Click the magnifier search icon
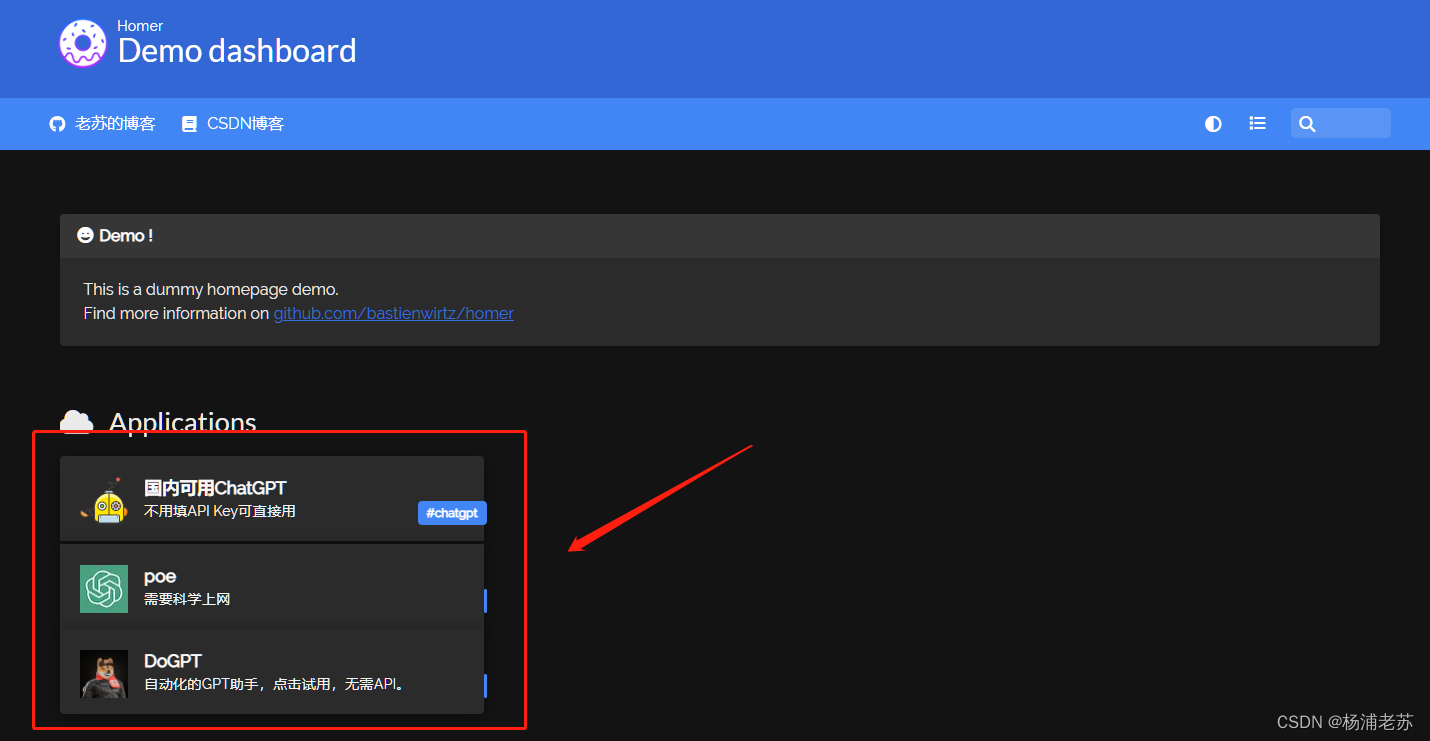Screen dimensions: 1430x741 1306,124
